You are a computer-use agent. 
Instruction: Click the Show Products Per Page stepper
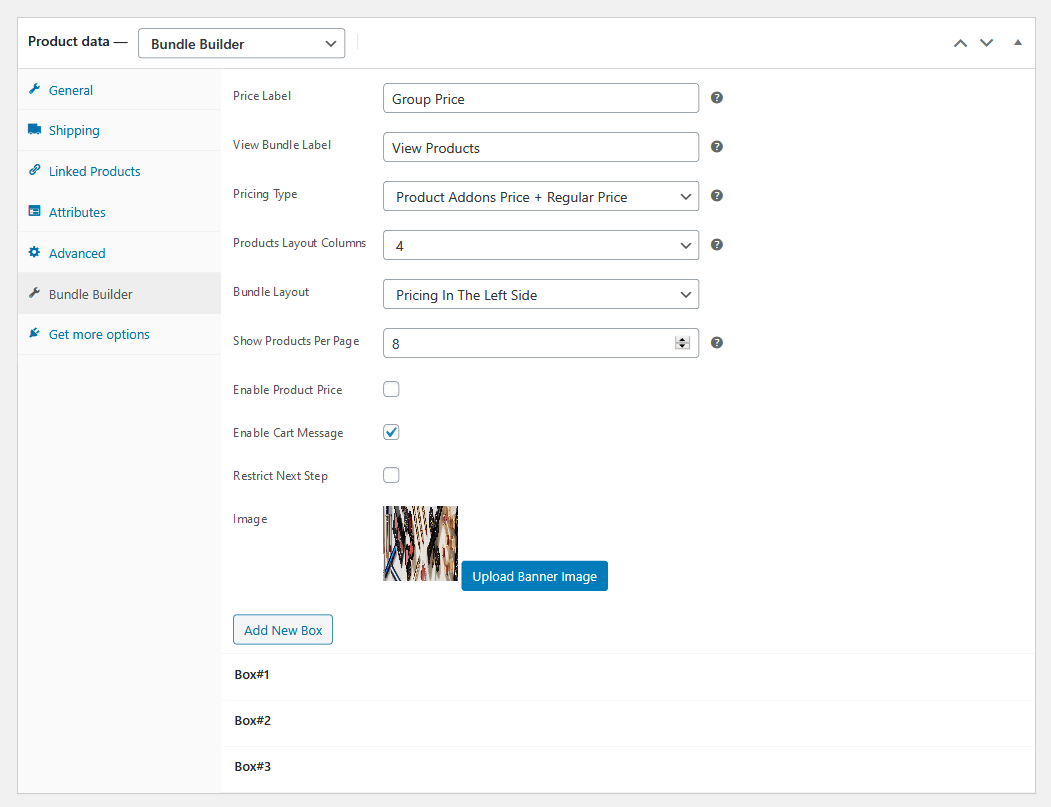coord(683,343)
